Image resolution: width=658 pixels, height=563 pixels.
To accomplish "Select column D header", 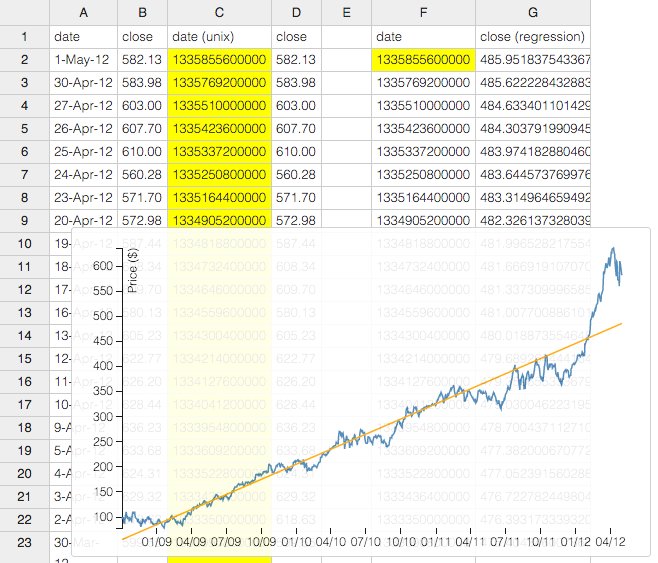I will 297,13.
